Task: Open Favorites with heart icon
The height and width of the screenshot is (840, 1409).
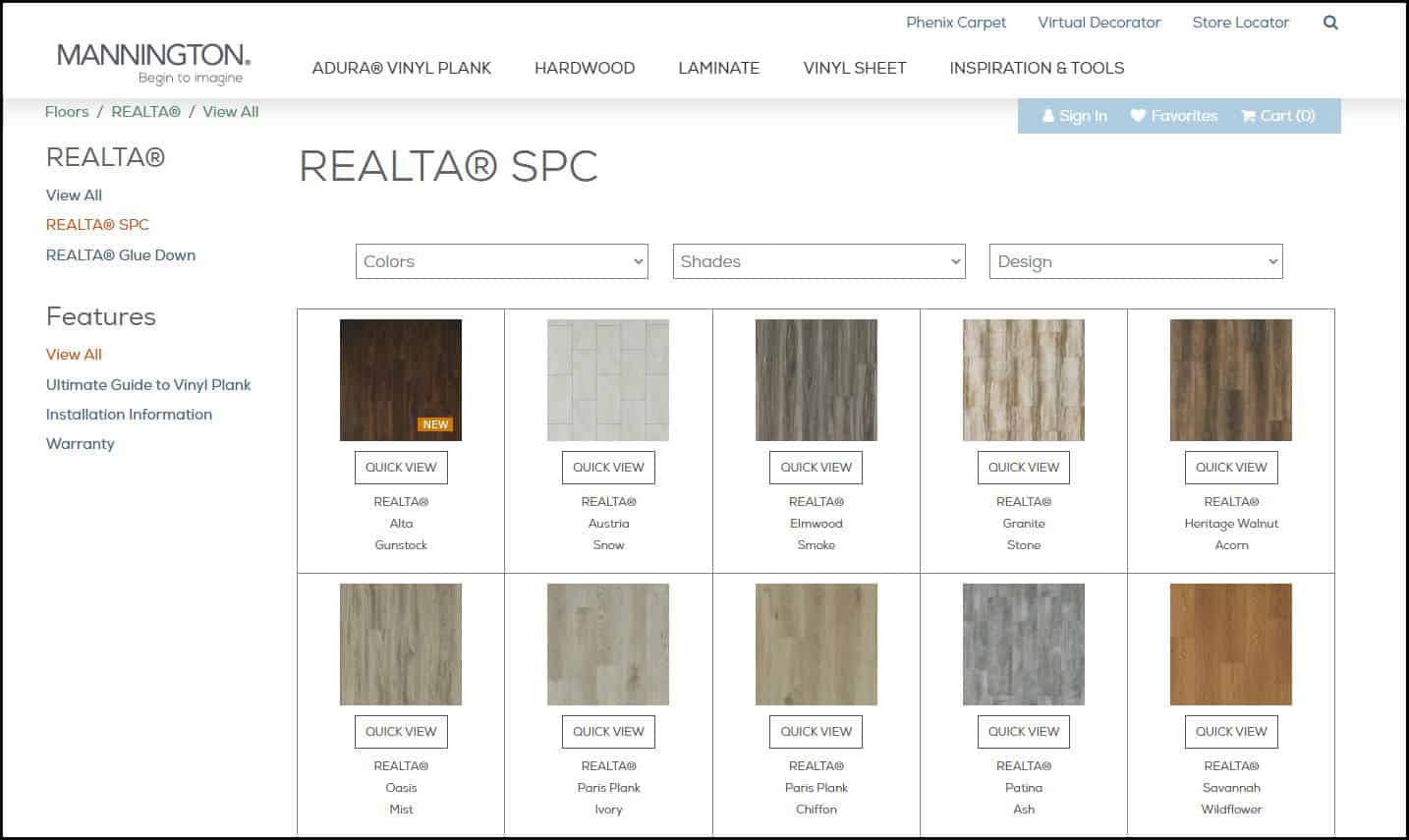Action: [x=1173, y=116]
